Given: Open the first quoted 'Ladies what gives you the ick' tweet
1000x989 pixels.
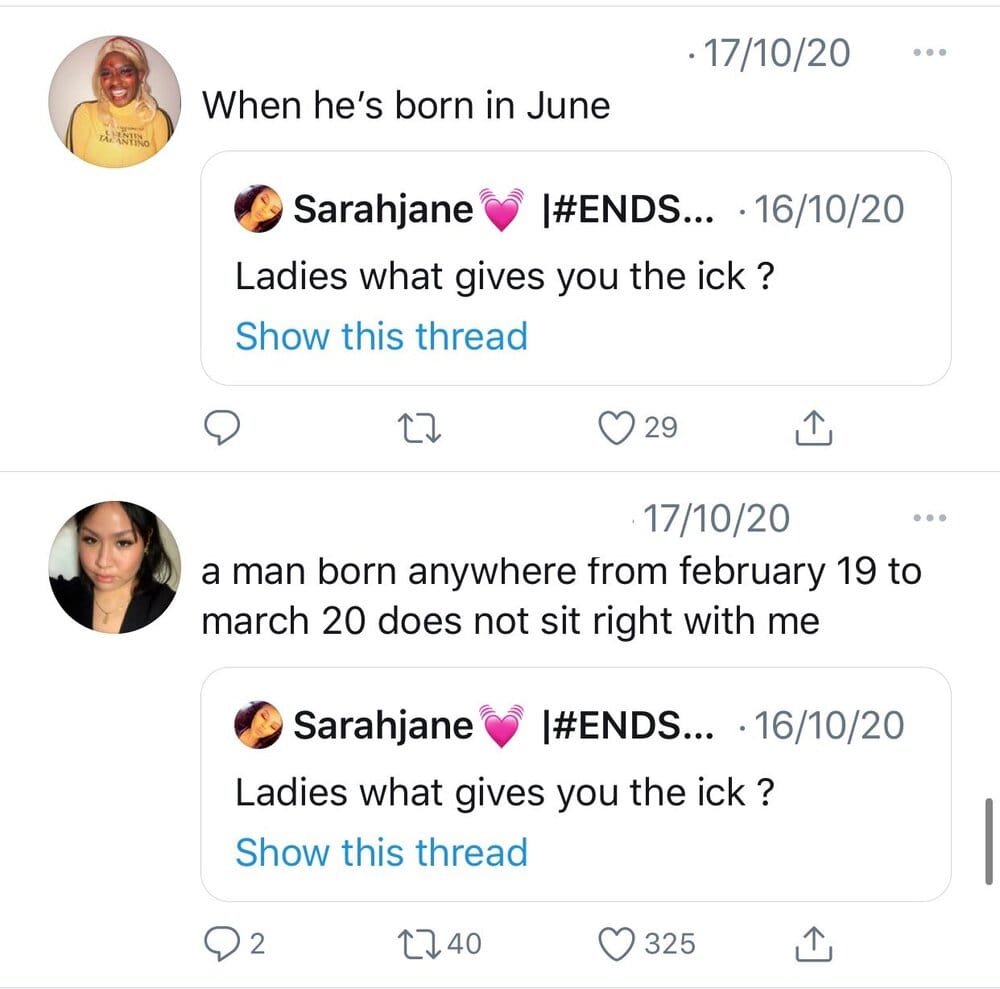Looking at the screenshot, I should [576, 268].
